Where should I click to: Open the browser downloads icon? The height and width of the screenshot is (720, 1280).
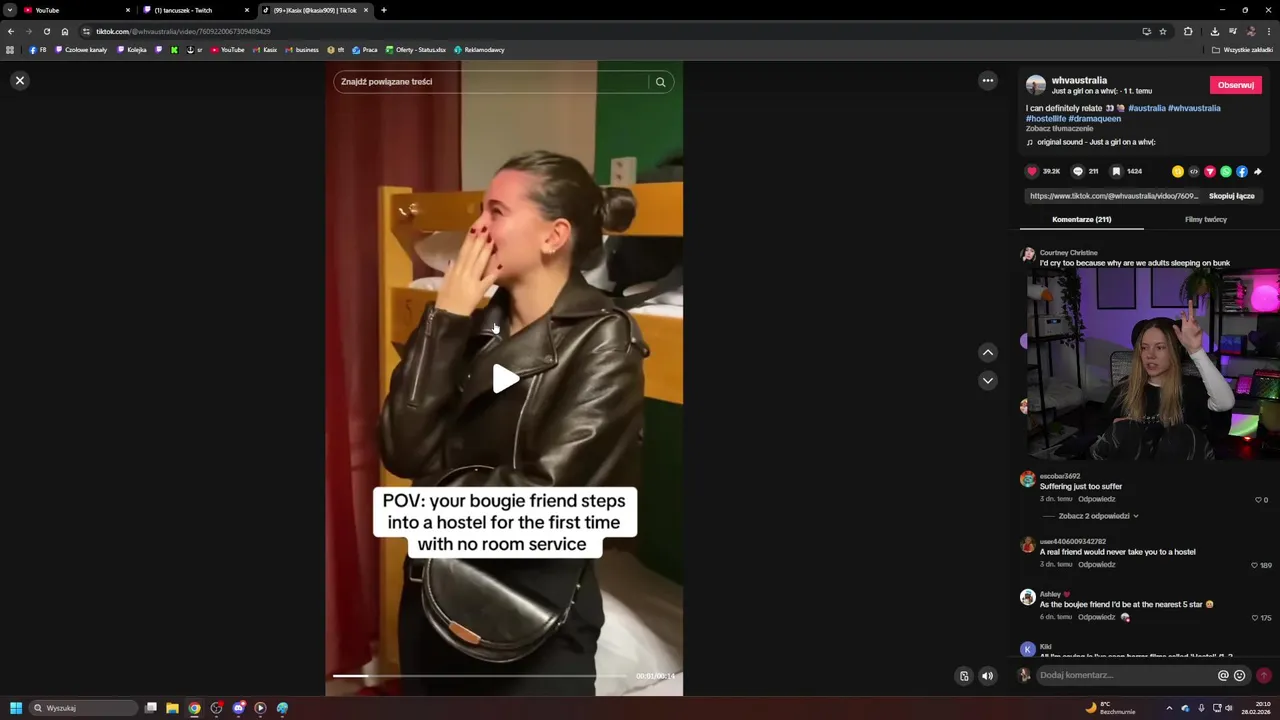pyautogui.click(x=1214, y=31)
